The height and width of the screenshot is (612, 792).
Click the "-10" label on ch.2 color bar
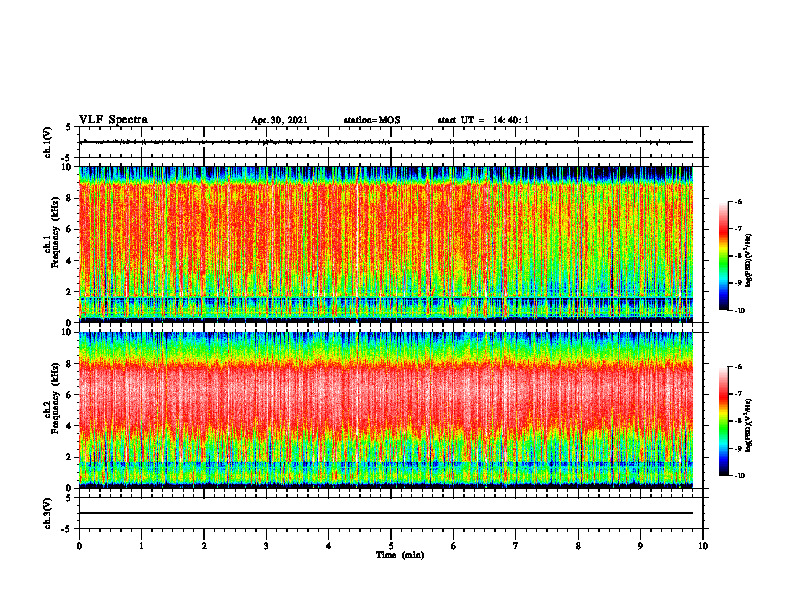coord(740,476)
